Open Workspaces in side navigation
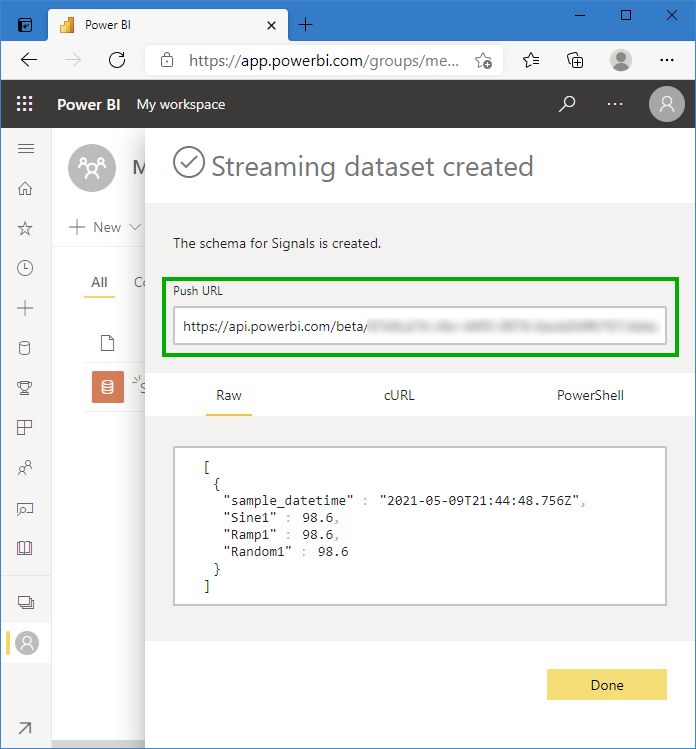696x749 pixels. coord(26,602)
